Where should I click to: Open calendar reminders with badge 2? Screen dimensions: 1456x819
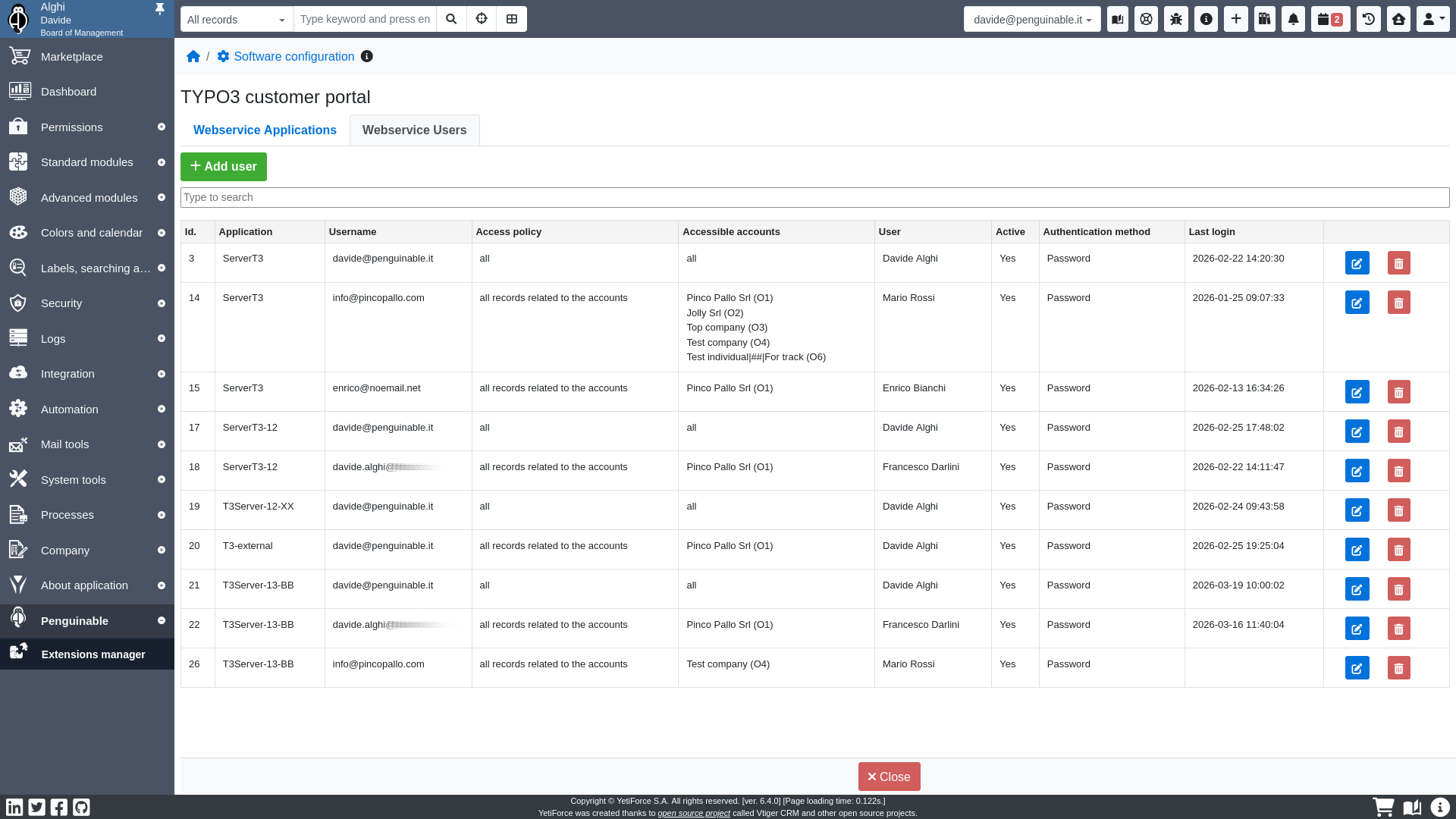(x=1330, y=19)
